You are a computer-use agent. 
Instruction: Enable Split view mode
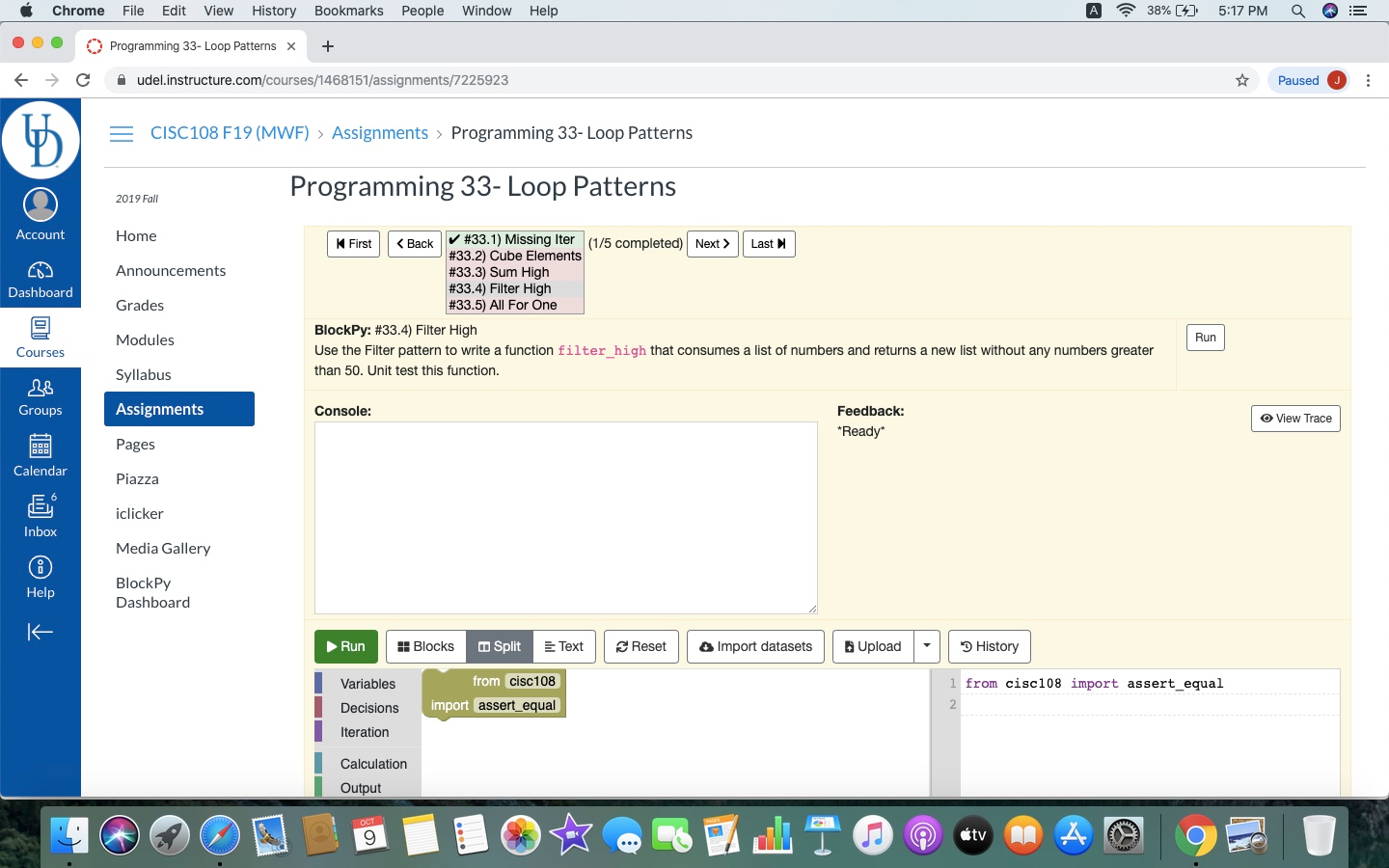pyautogui.click(x=499, y=646)
